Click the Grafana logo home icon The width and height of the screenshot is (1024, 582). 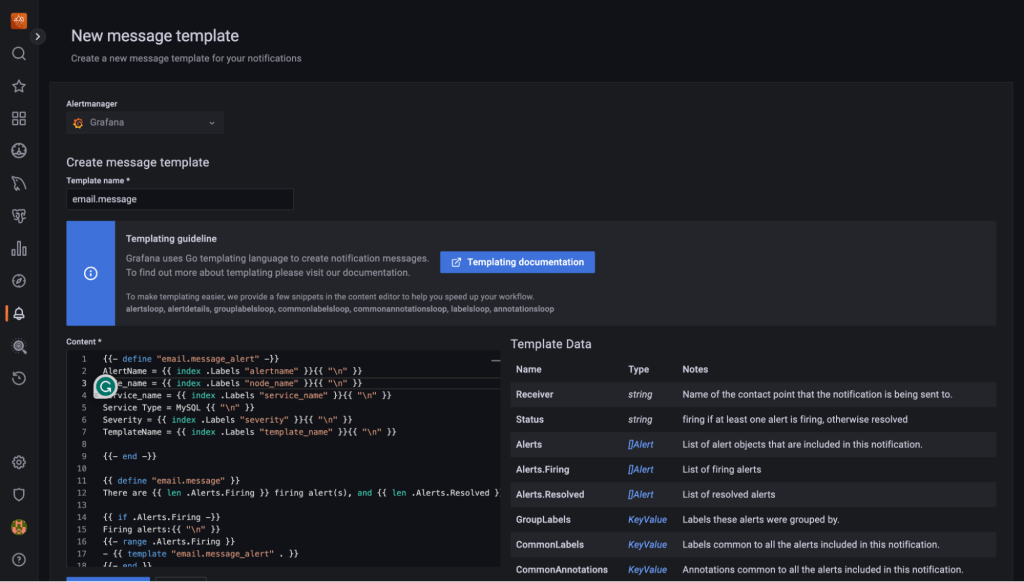(18, 20)
